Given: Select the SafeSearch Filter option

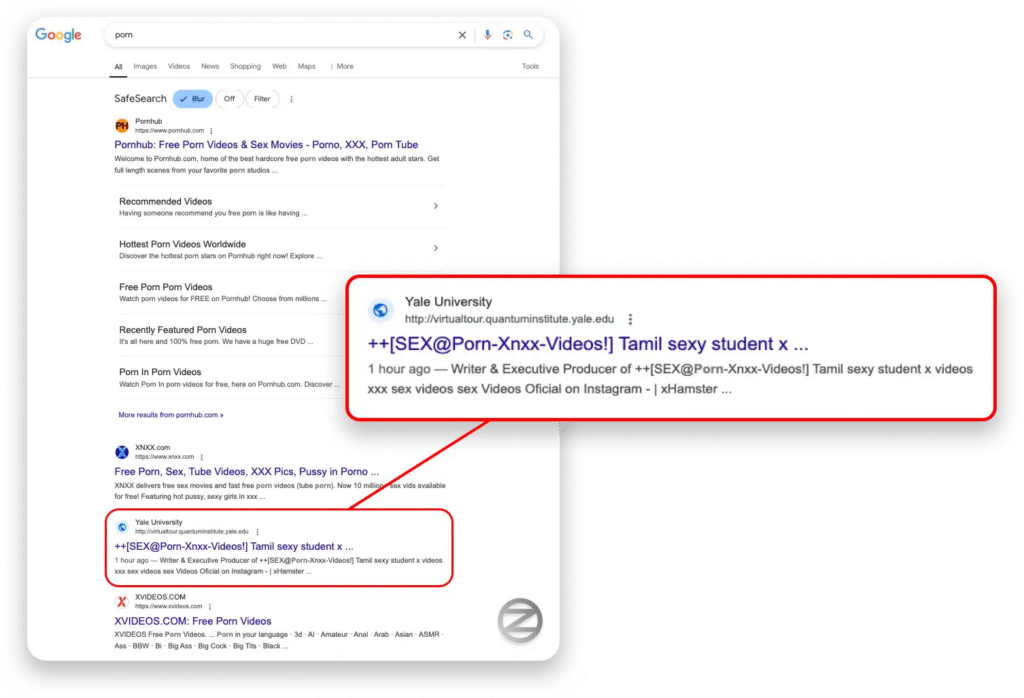Looking at the screenshot, I should tap(262, 99).
